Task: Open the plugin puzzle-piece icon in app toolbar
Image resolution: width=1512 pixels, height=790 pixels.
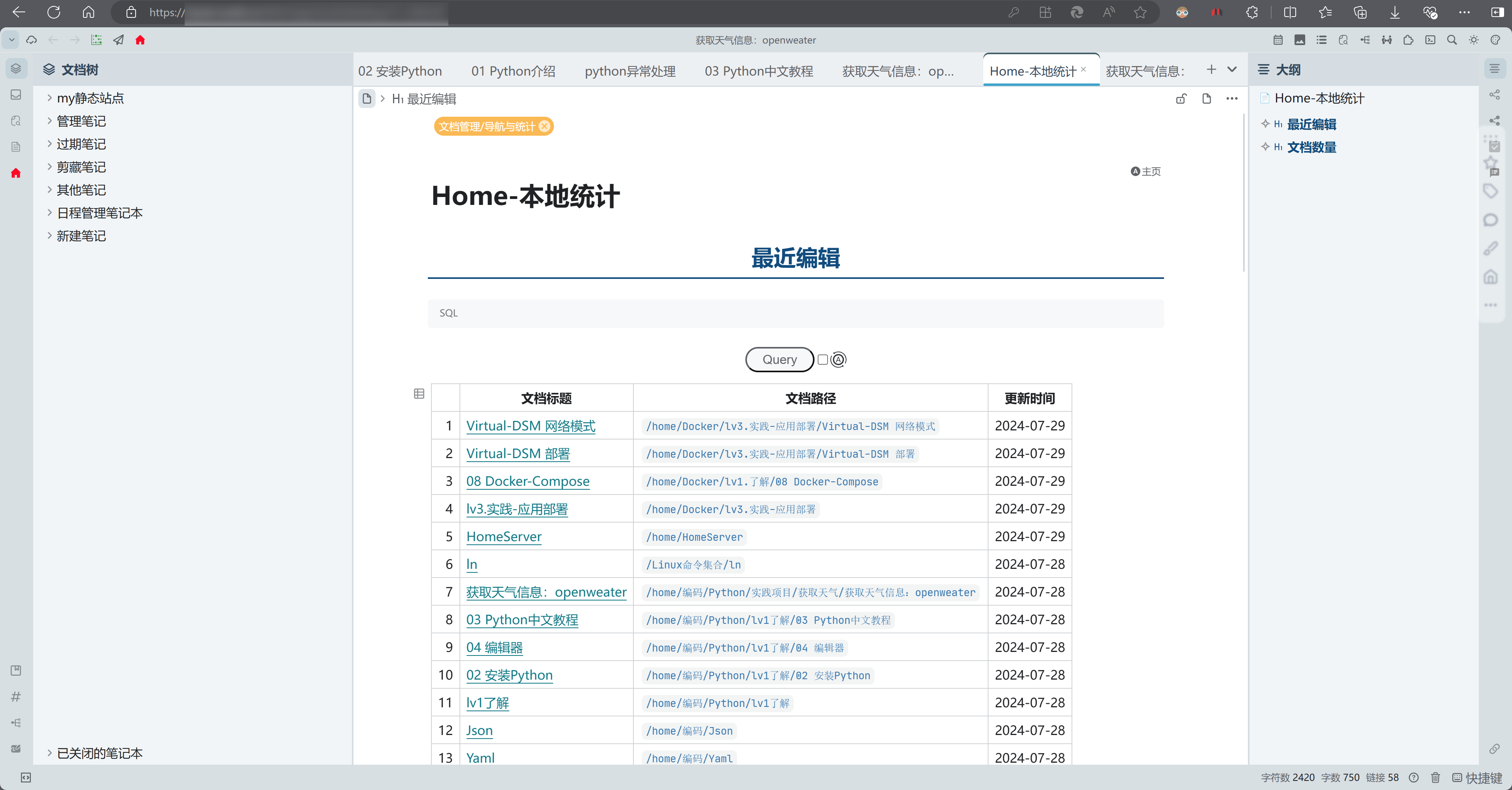Action: pos(1408,40)
